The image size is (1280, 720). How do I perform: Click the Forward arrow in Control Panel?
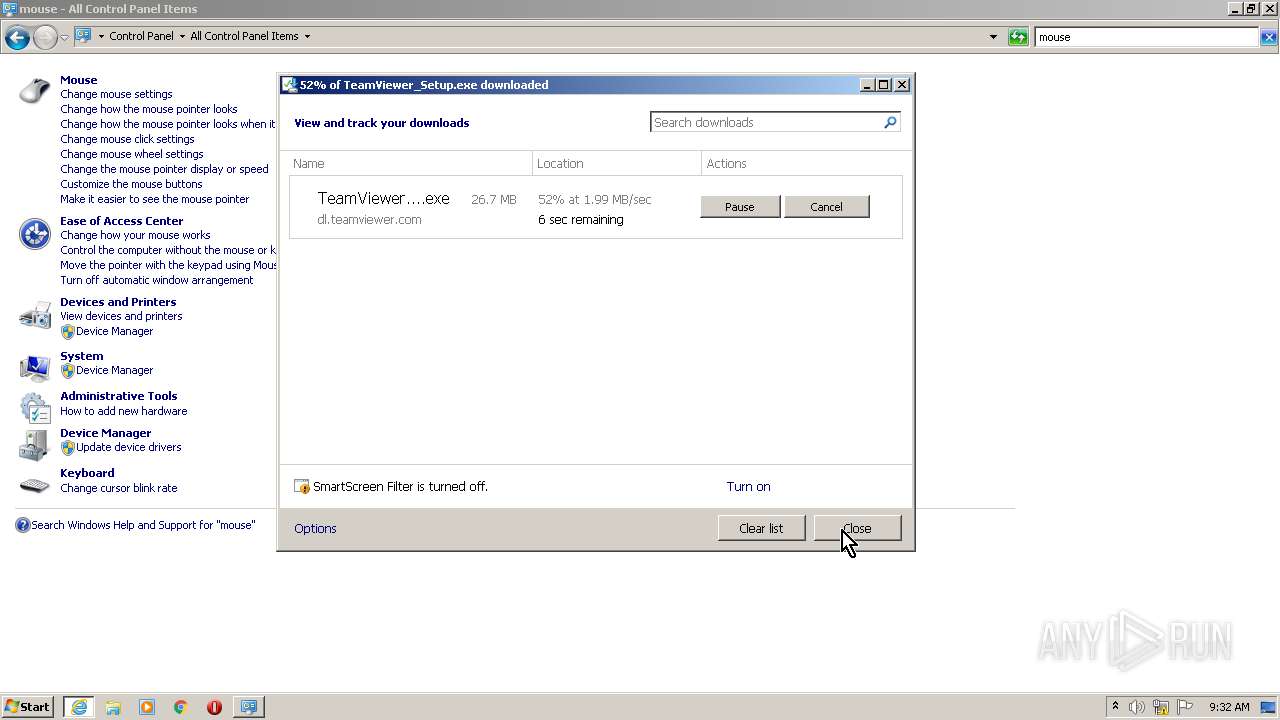tap(45, 38)
